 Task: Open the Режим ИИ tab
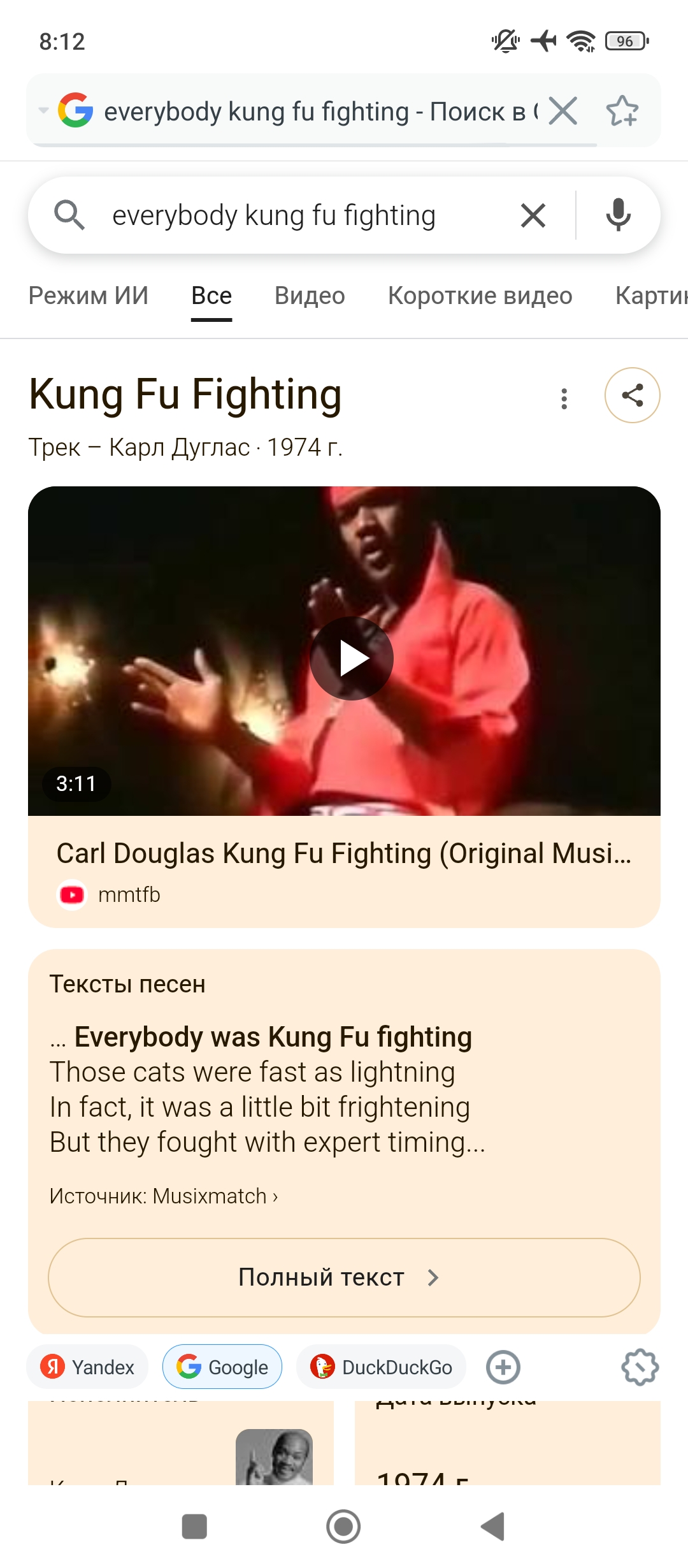point(89,296)
